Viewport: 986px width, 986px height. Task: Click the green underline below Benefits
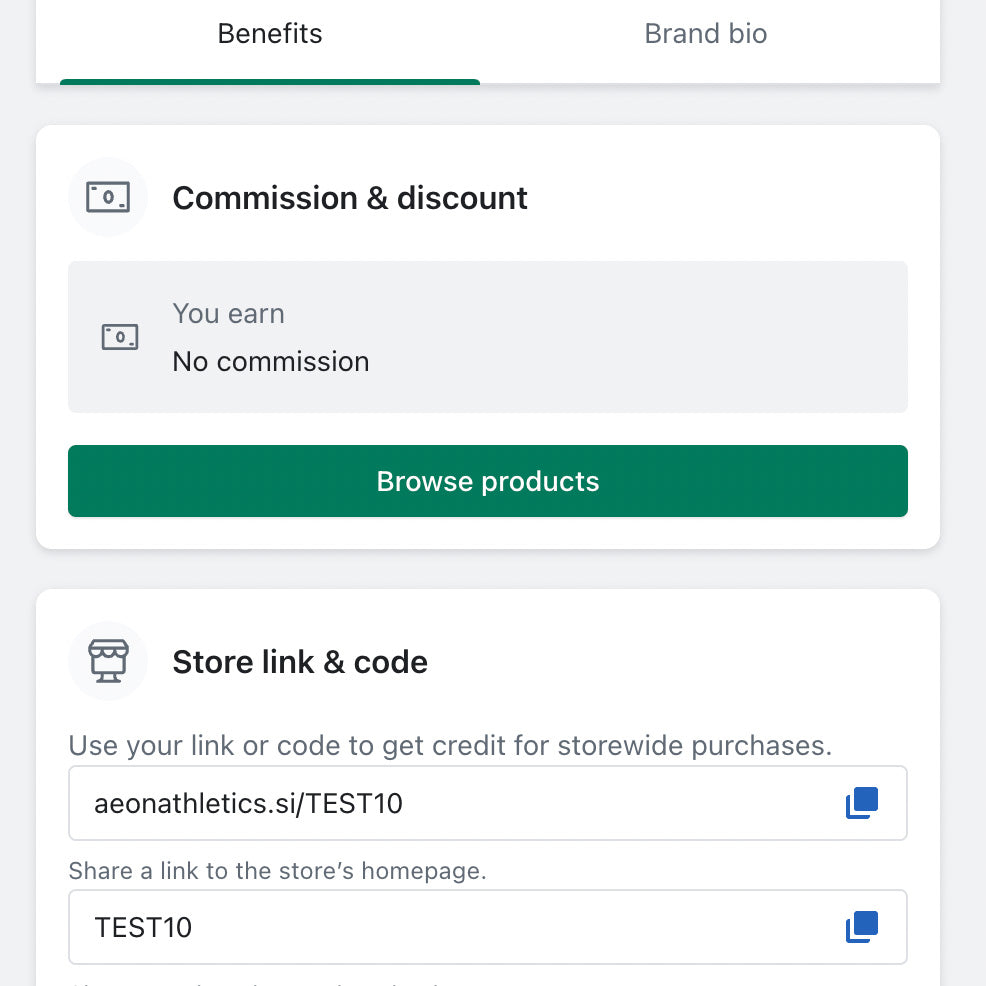click(x=270, y=82)
